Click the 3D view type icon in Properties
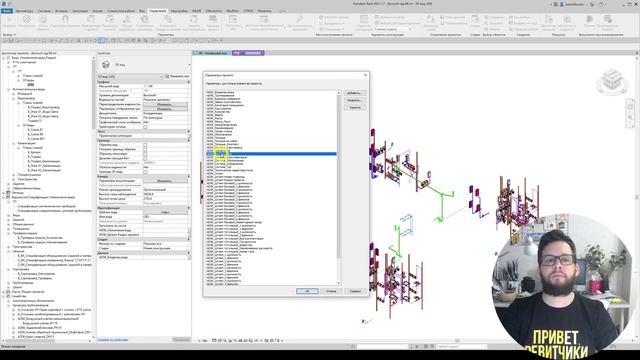Screen dimensions: 640x360 [106, 64]
